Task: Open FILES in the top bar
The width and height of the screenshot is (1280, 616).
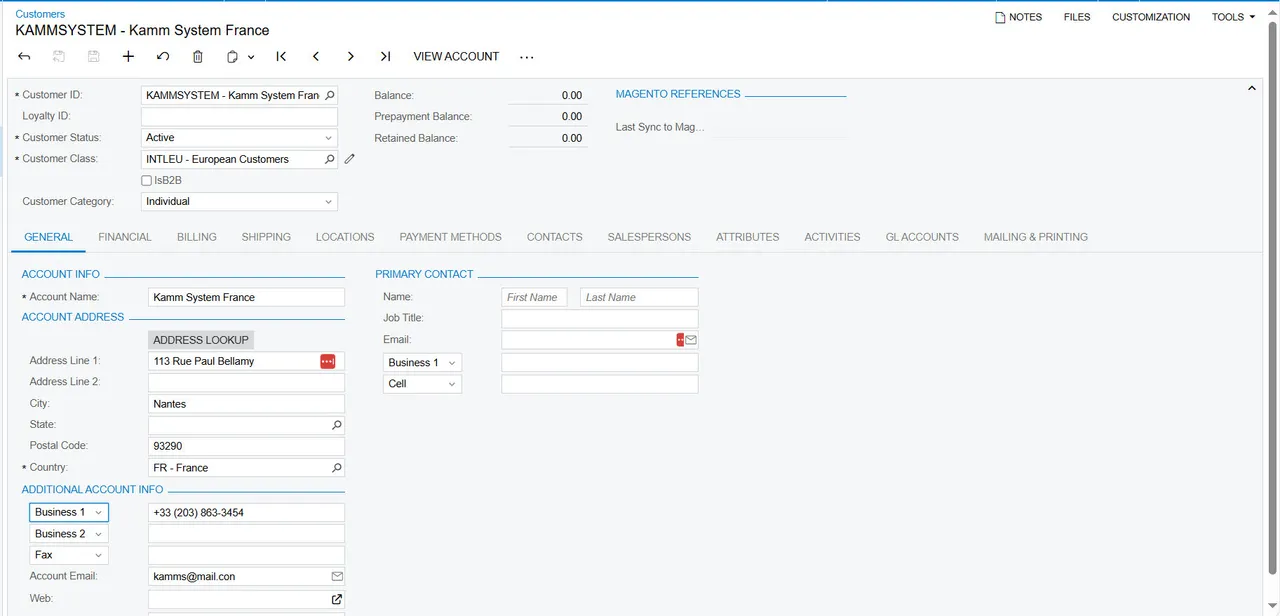Action: click(x=1077, y=17)
